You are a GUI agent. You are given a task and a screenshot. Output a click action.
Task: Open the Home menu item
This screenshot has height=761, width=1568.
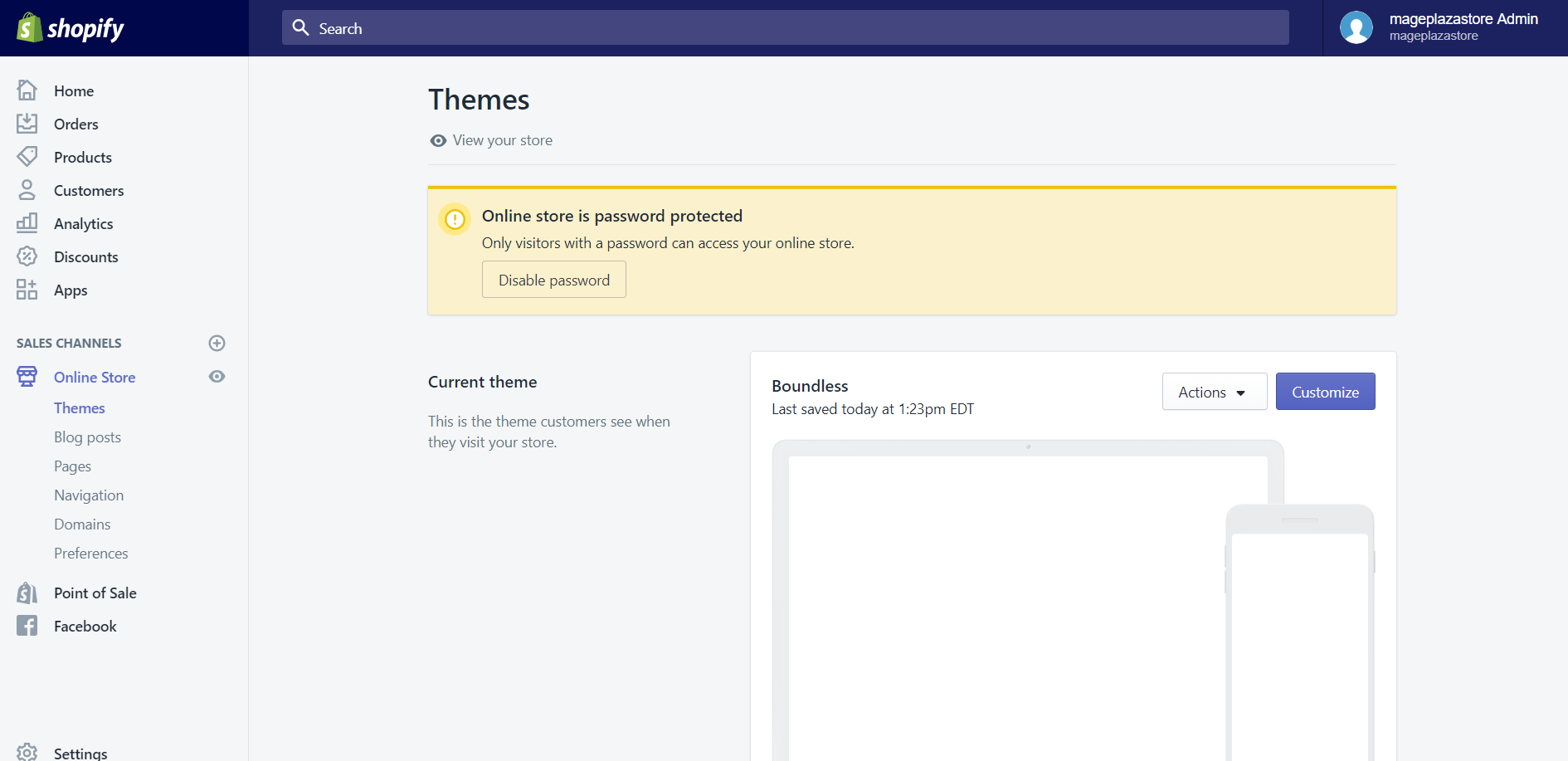pyautogui.click(x=74, y=90)
